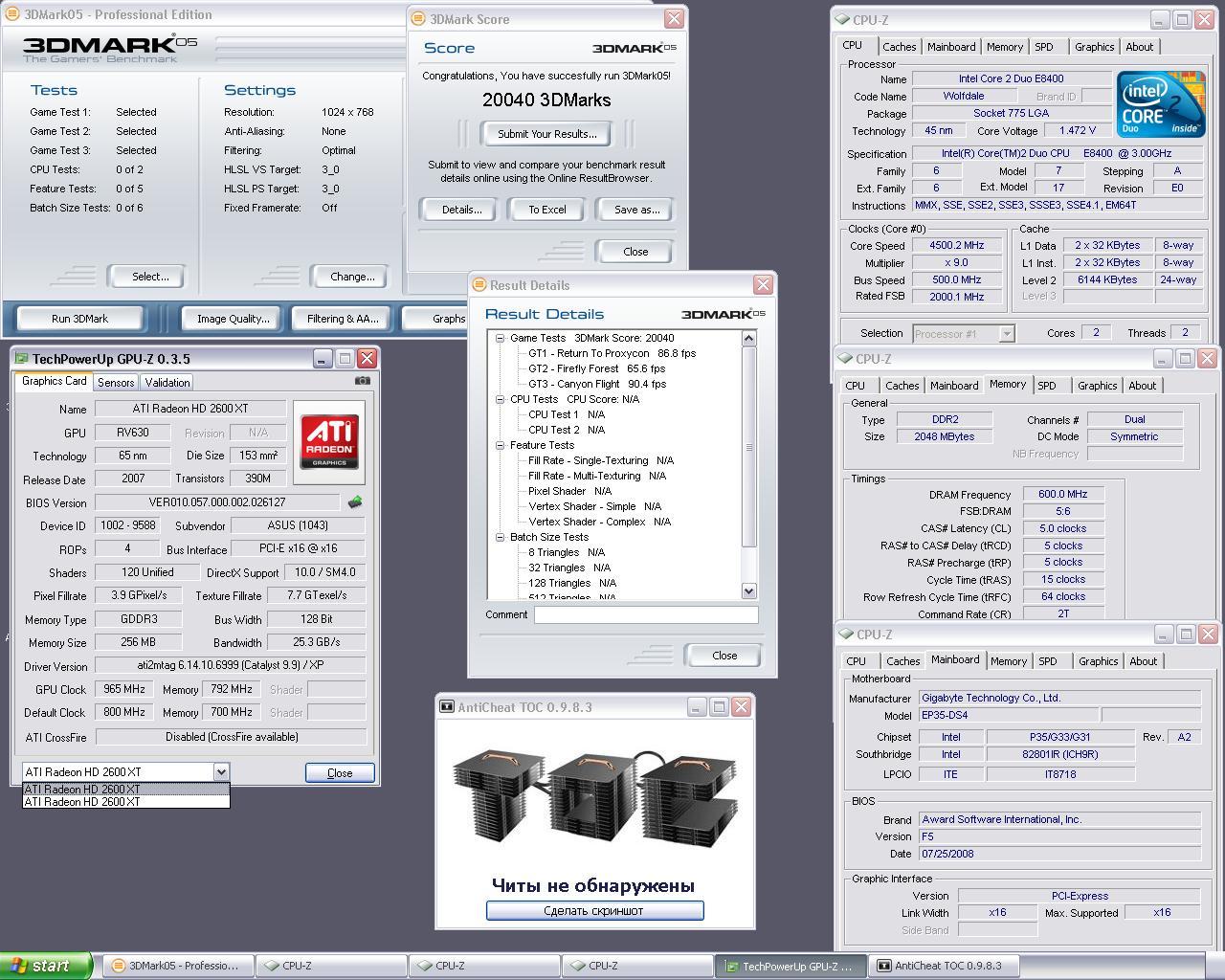Click Run 3DMark button

click(79, 319)
